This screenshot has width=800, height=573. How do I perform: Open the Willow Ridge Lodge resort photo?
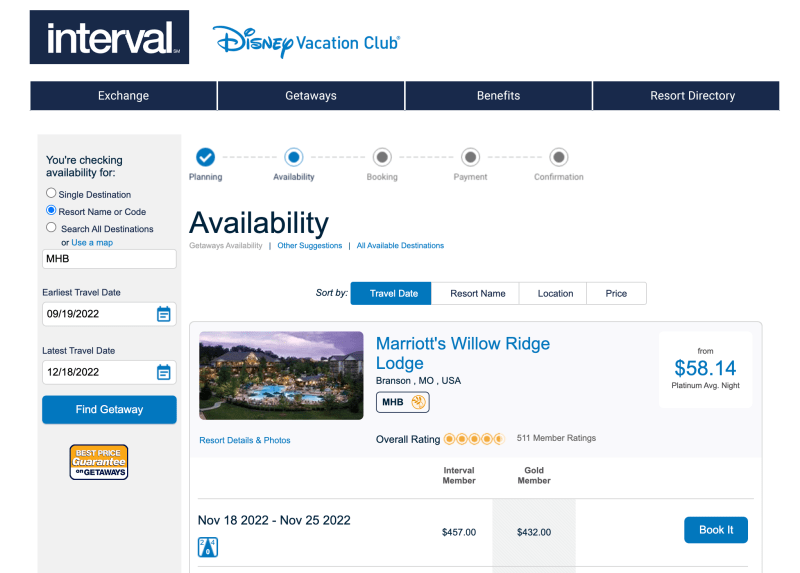(x=281, y=376)
